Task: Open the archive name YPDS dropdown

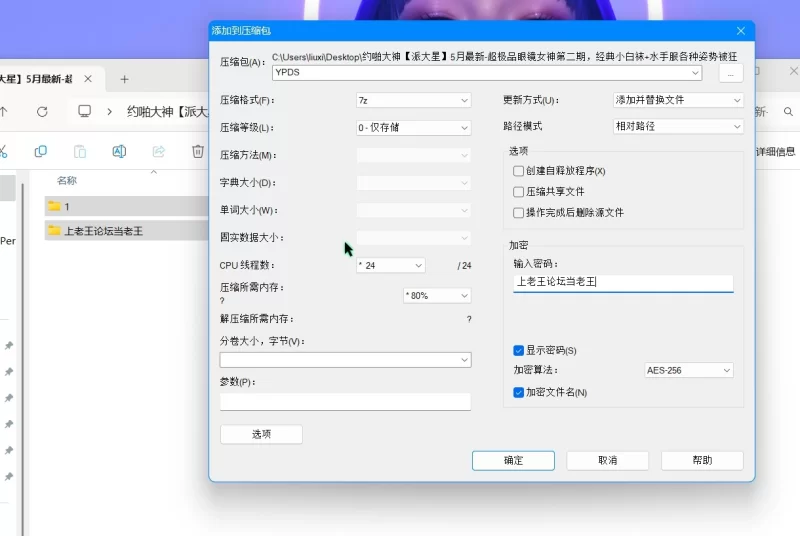Action: (487, 72)
